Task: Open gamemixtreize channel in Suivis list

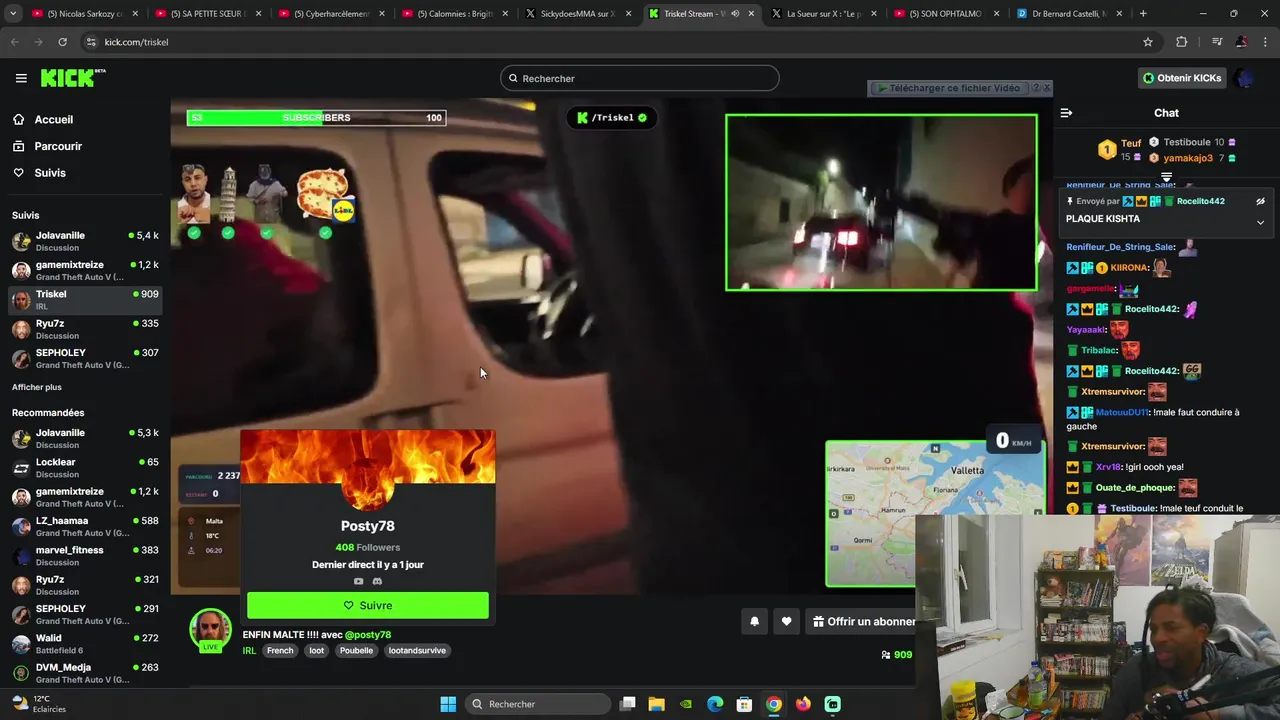Action: (x=85, y=270)
